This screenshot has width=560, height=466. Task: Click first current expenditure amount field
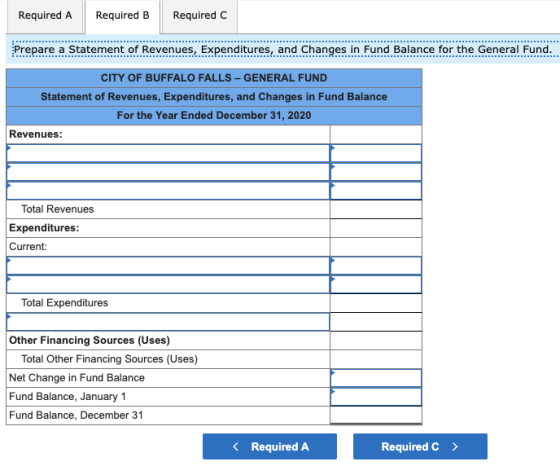376,266
